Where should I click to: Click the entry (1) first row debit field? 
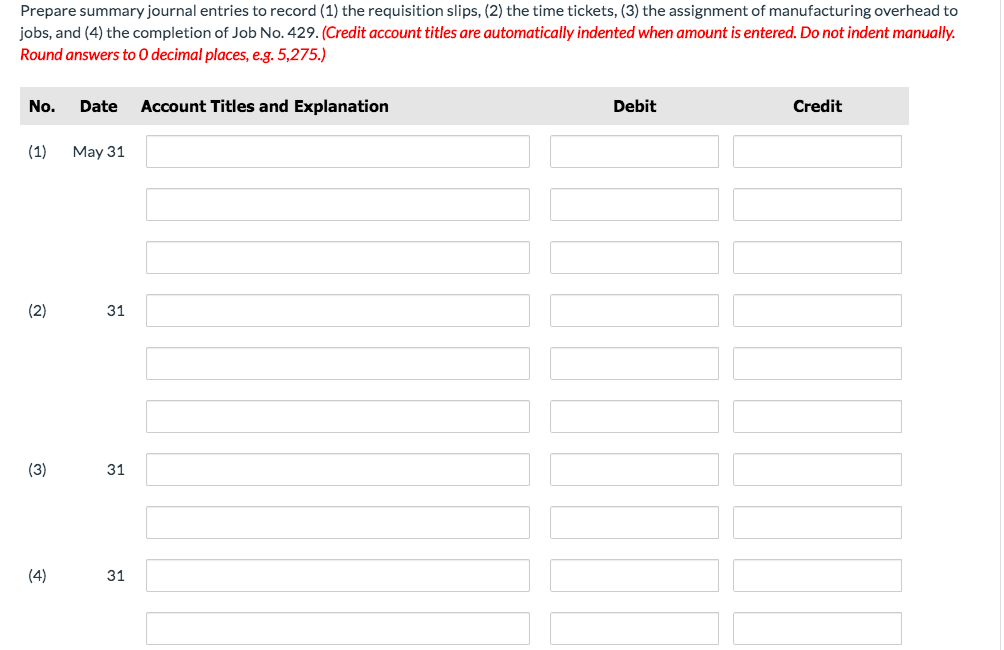[x=634, y=151]
